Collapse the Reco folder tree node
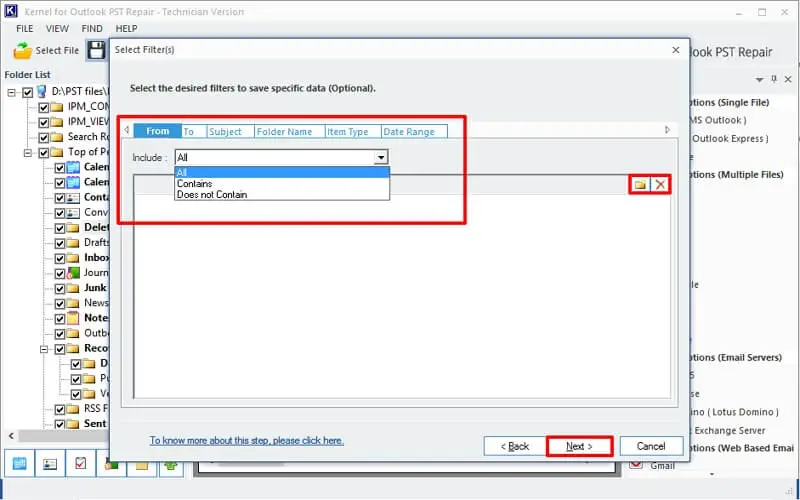Viewport: 800px width, 500px height. click(44, 349)
